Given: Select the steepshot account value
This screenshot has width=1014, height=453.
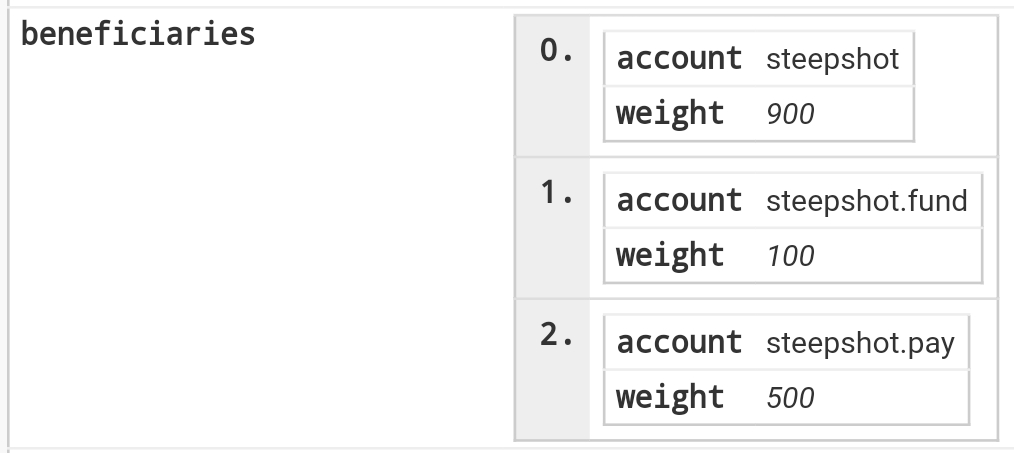Looking at the screenshot, I should [832, 59].
